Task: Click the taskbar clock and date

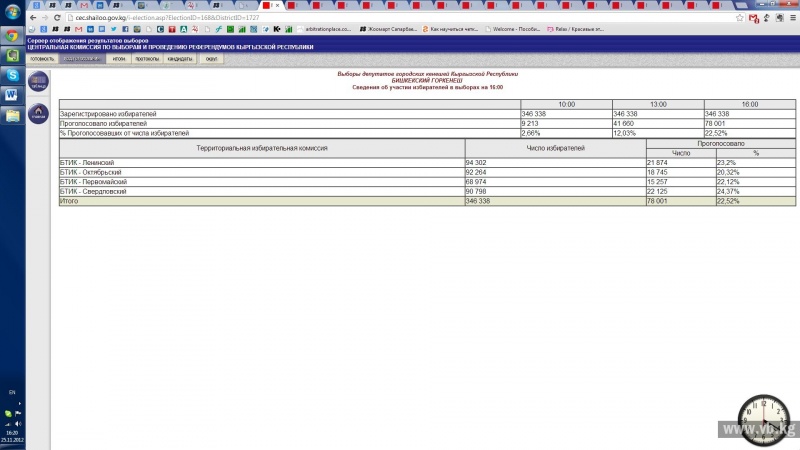Action: coord(12,436)
